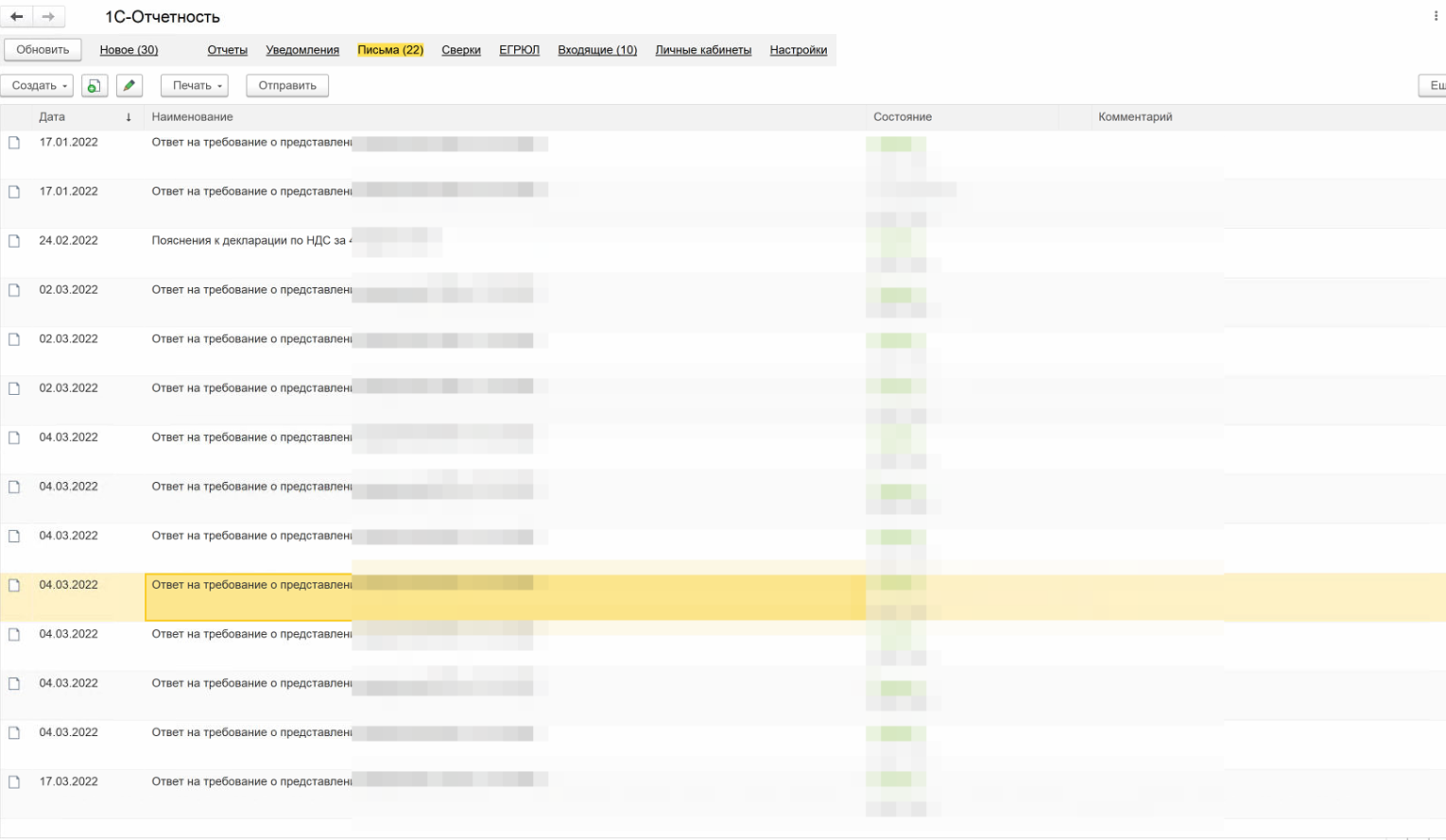Click document icon of the 24.02.2022 row
This screenshot has width=1446, height=840.
point(14,241)
